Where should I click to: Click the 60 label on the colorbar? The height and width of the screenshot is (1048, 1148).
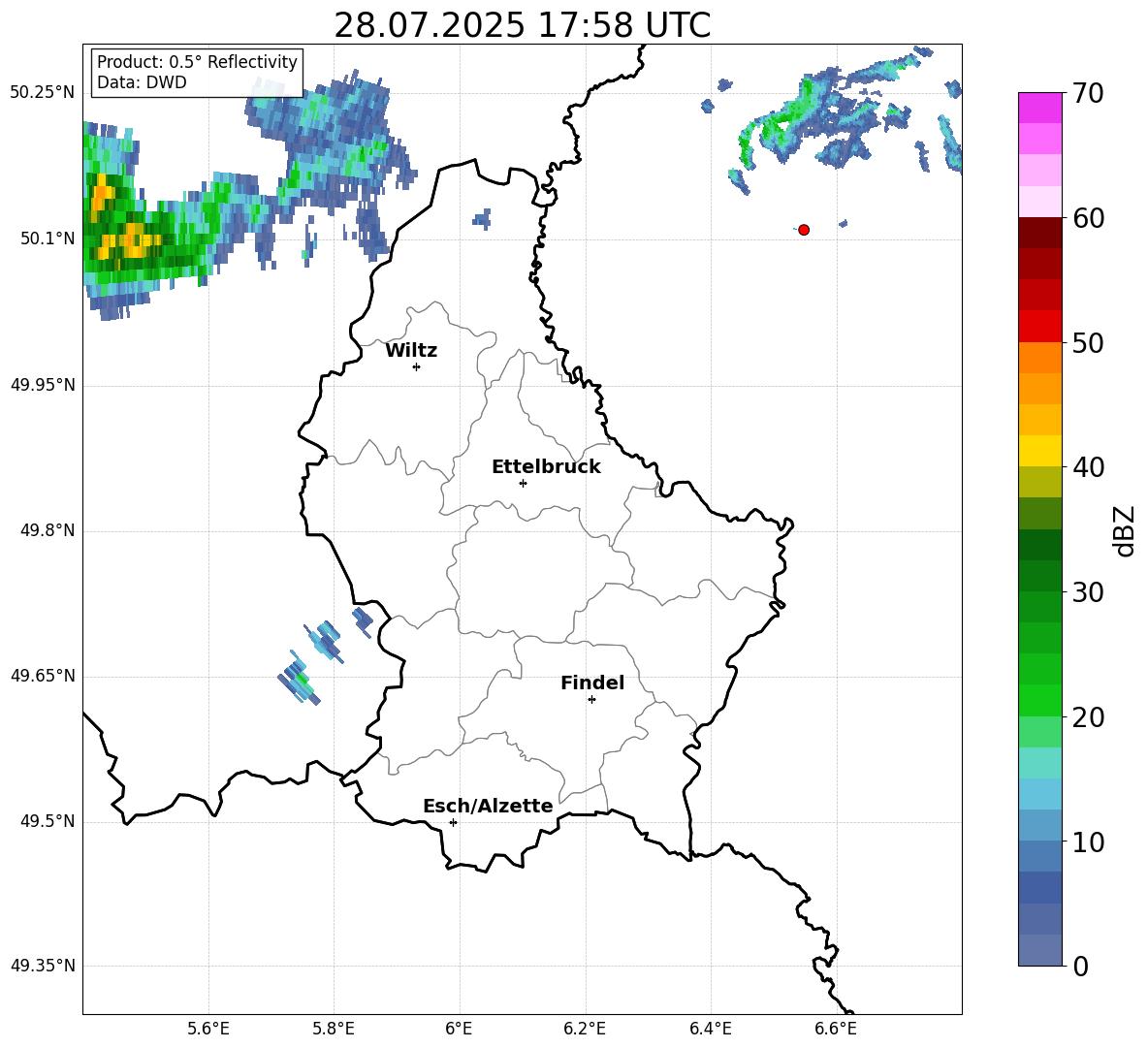pos(1088,218)
